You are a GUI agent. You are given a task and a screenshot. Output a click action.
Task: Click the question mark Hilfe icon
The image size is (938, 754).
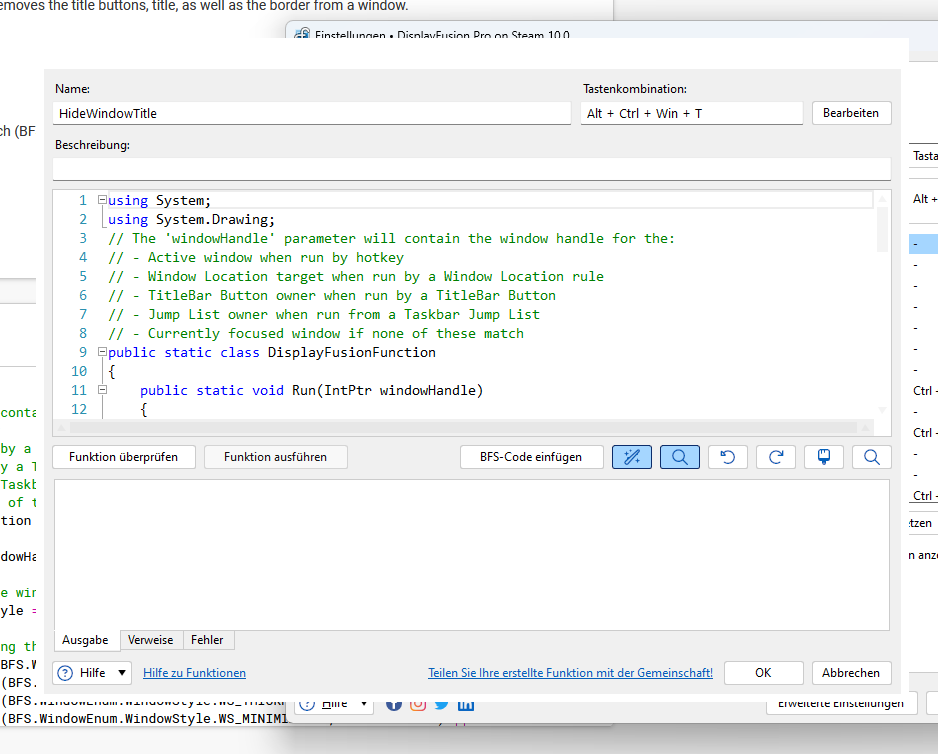(65, 673)
